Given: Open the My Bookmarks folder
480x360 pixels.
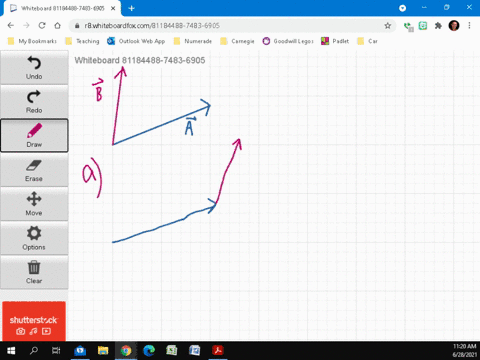Looking at the screenshot, I should click(32, 41).
